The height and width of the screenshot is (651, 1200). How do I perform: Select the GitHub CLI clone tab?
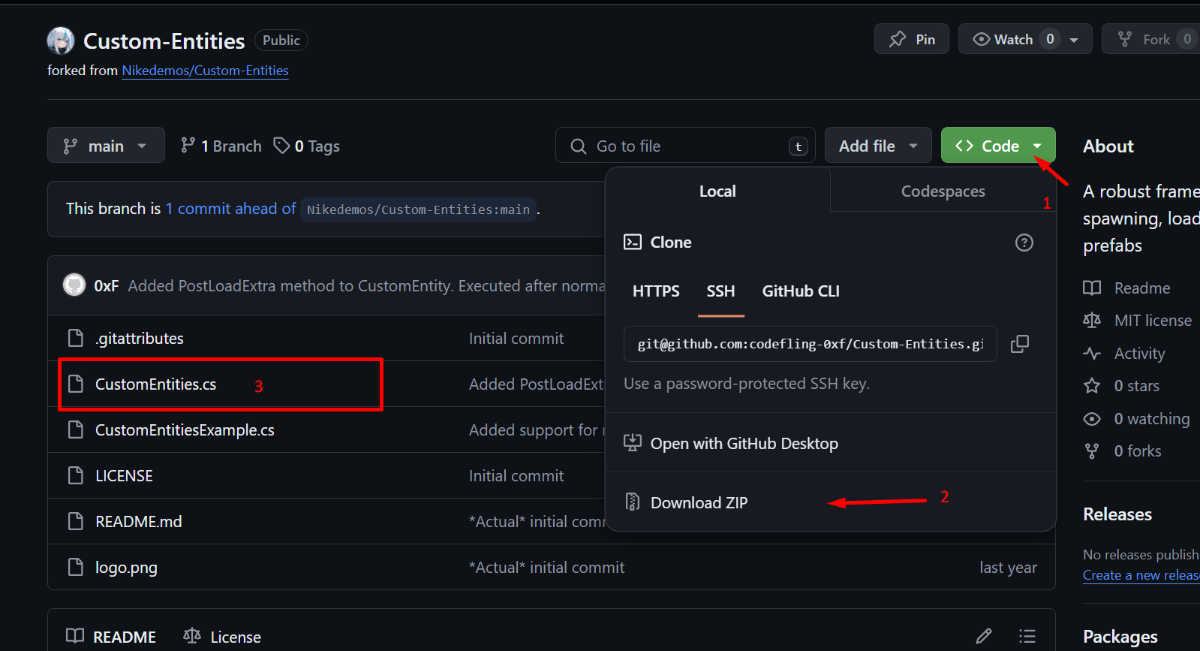point(800,291)
